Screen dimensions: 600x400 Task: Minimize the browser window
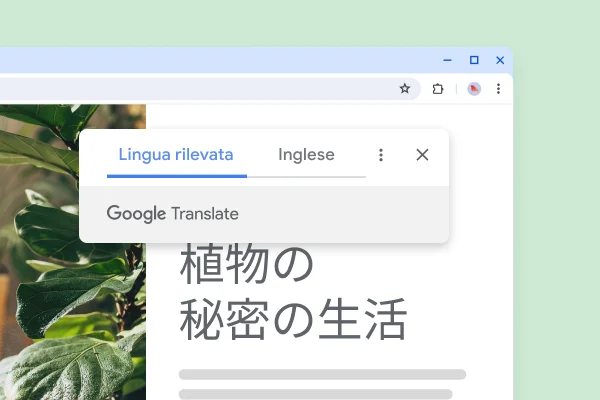(x=447, y=60)
